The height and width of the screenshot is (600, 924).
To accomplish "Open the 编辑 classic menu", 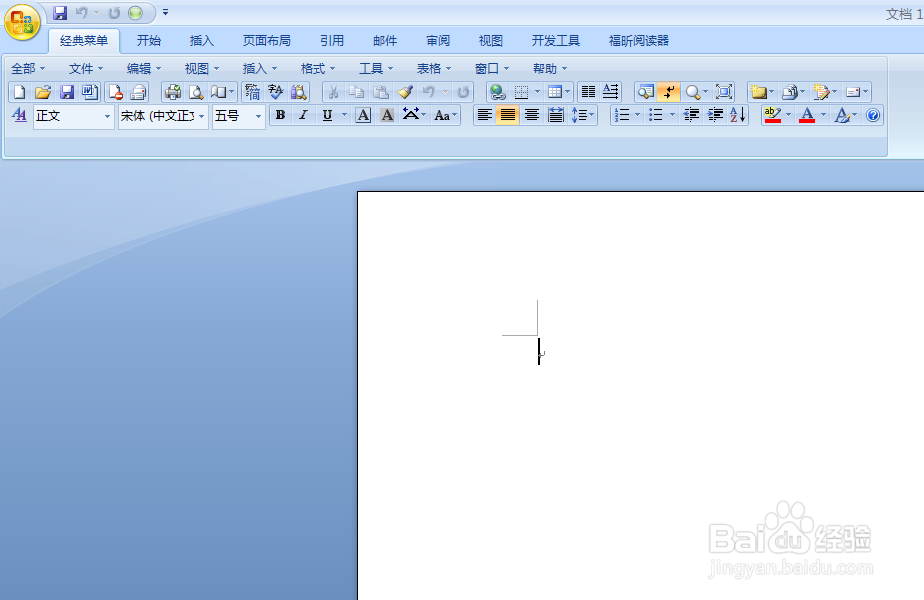I will click(x=144, y=69).
